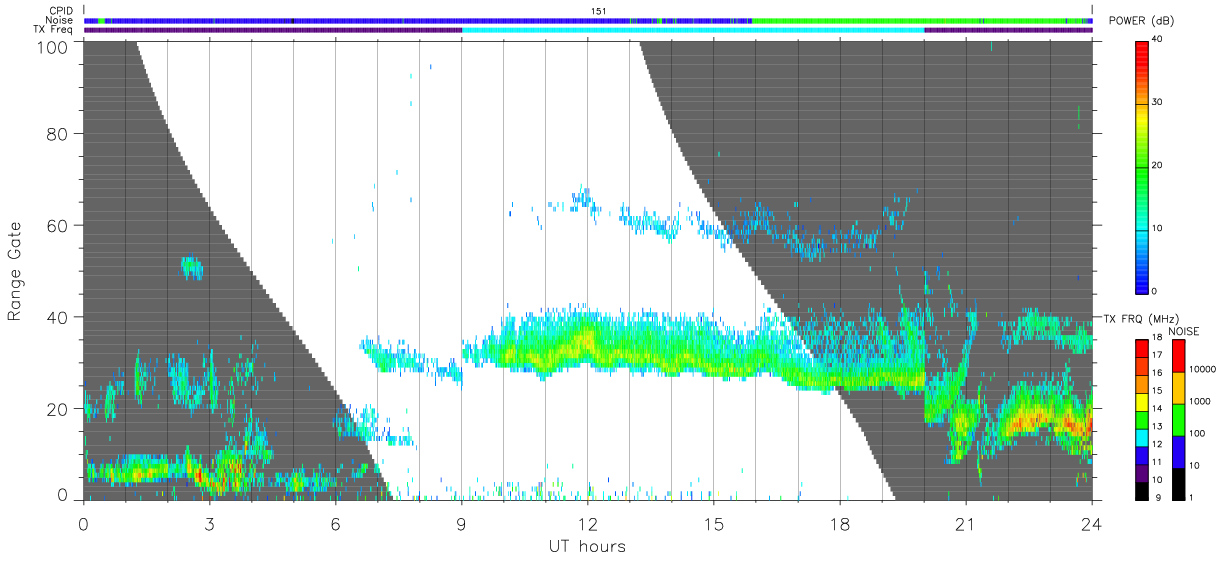Click the orange segment of the NOISE colorbar
This screenshot has width=1228, height=567.
(x=1179, y=387)
